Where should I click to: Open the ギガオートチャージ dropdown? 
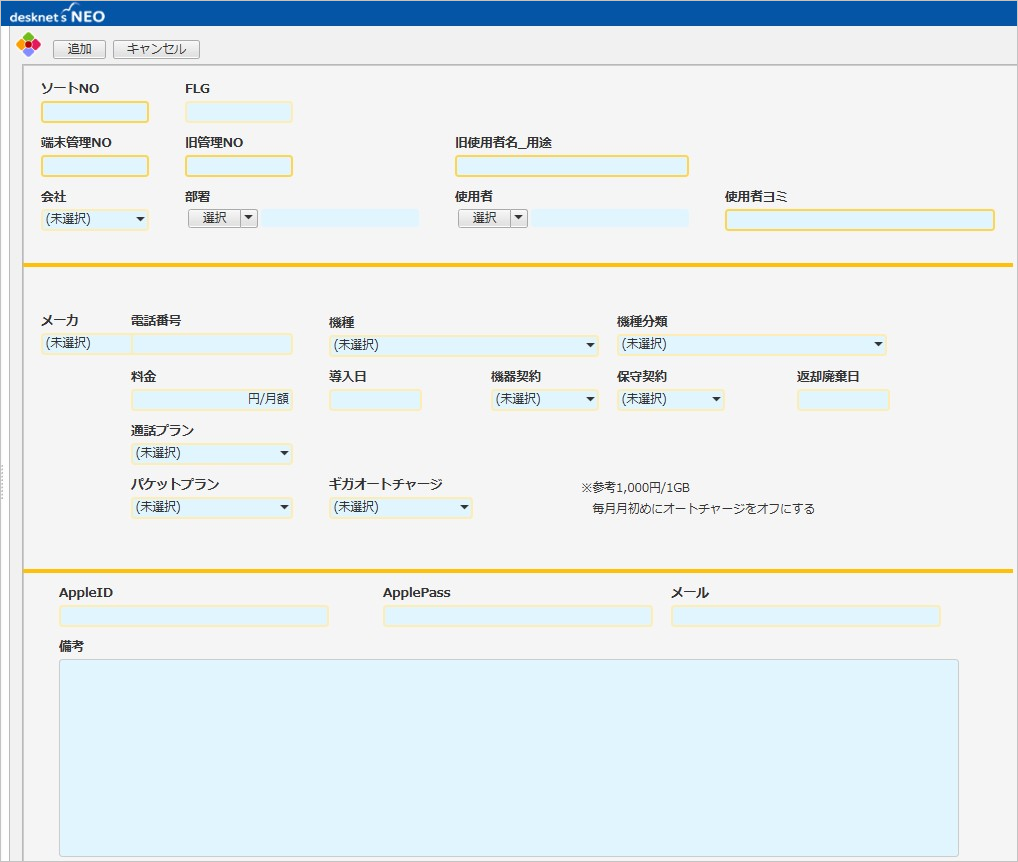tap(400, 507)
